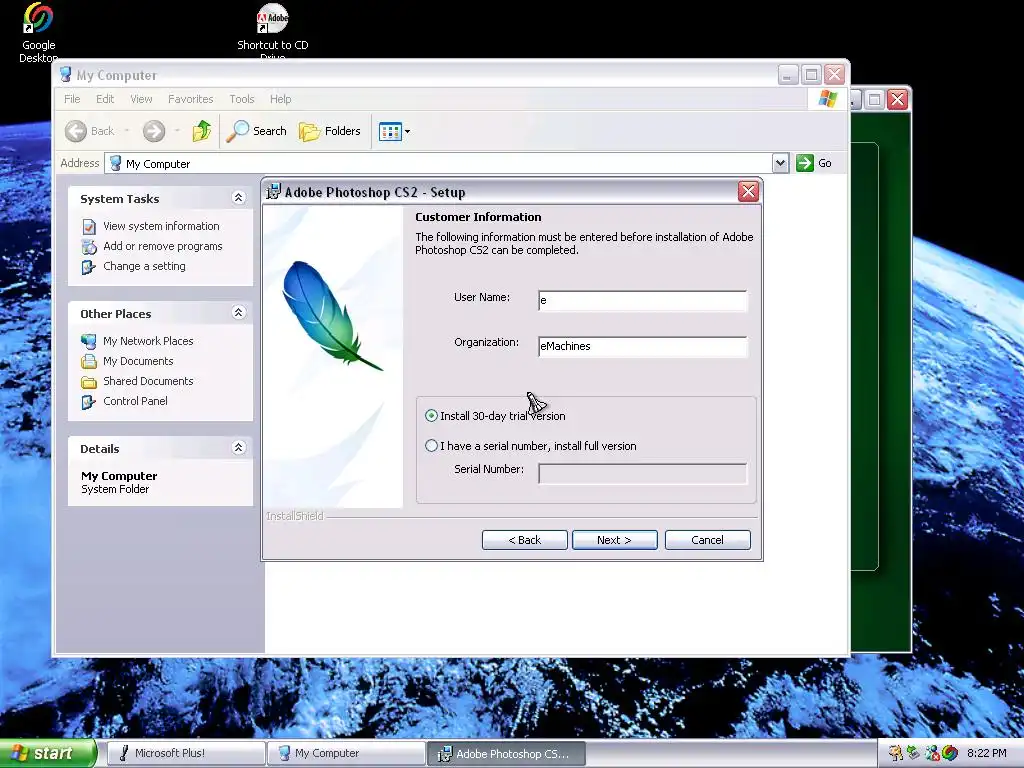Click the My Documents folder icon
The width and height of the screenshot is (1024, 768).
89,362
